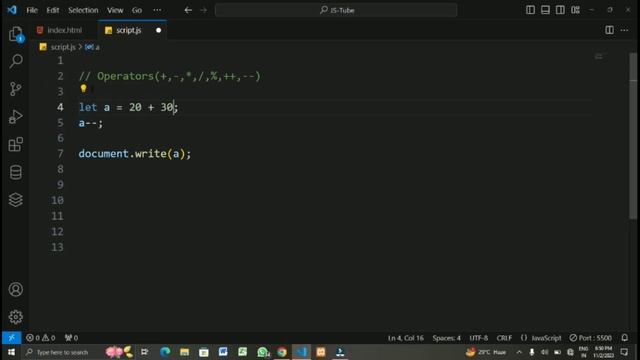Expand the hidden menu bar items ellipsis
Image resolution: width=640 pixels, height=360 pixels.
[157, 10]
